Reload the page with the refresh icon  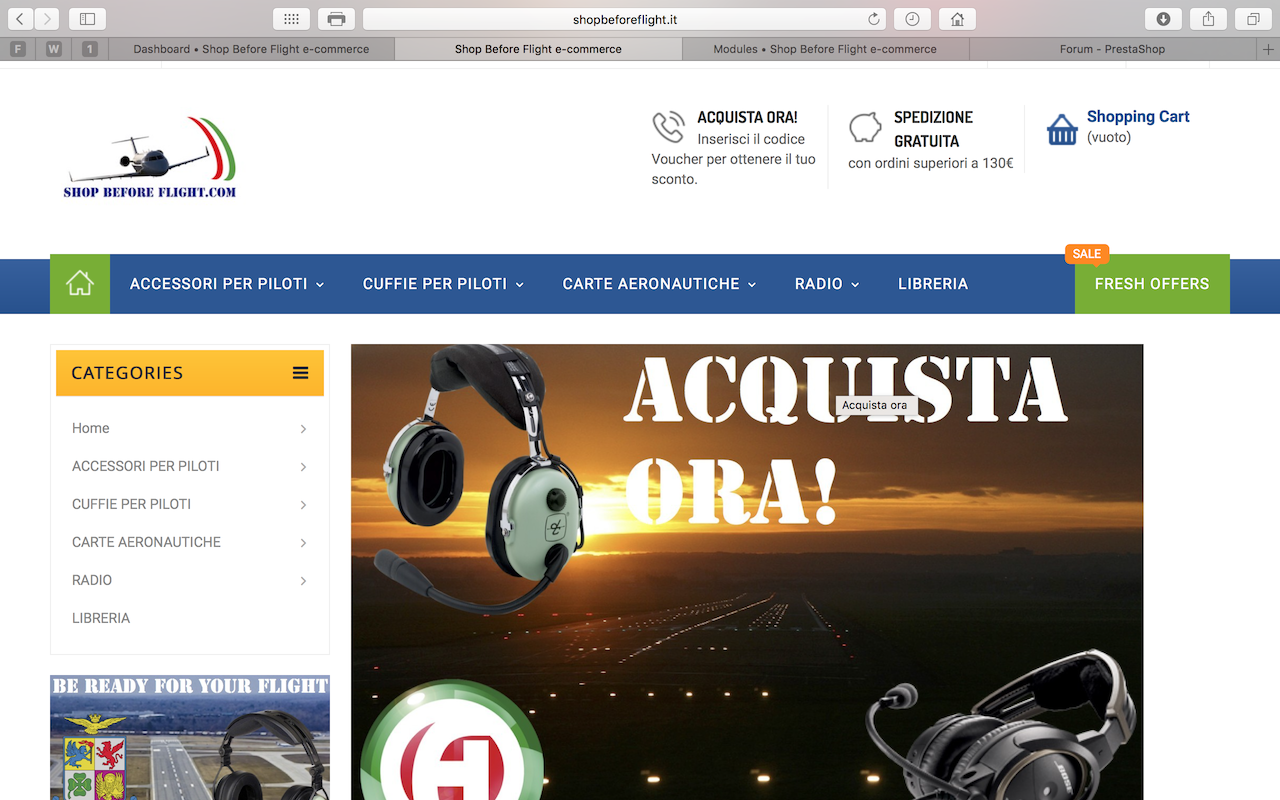874,19
